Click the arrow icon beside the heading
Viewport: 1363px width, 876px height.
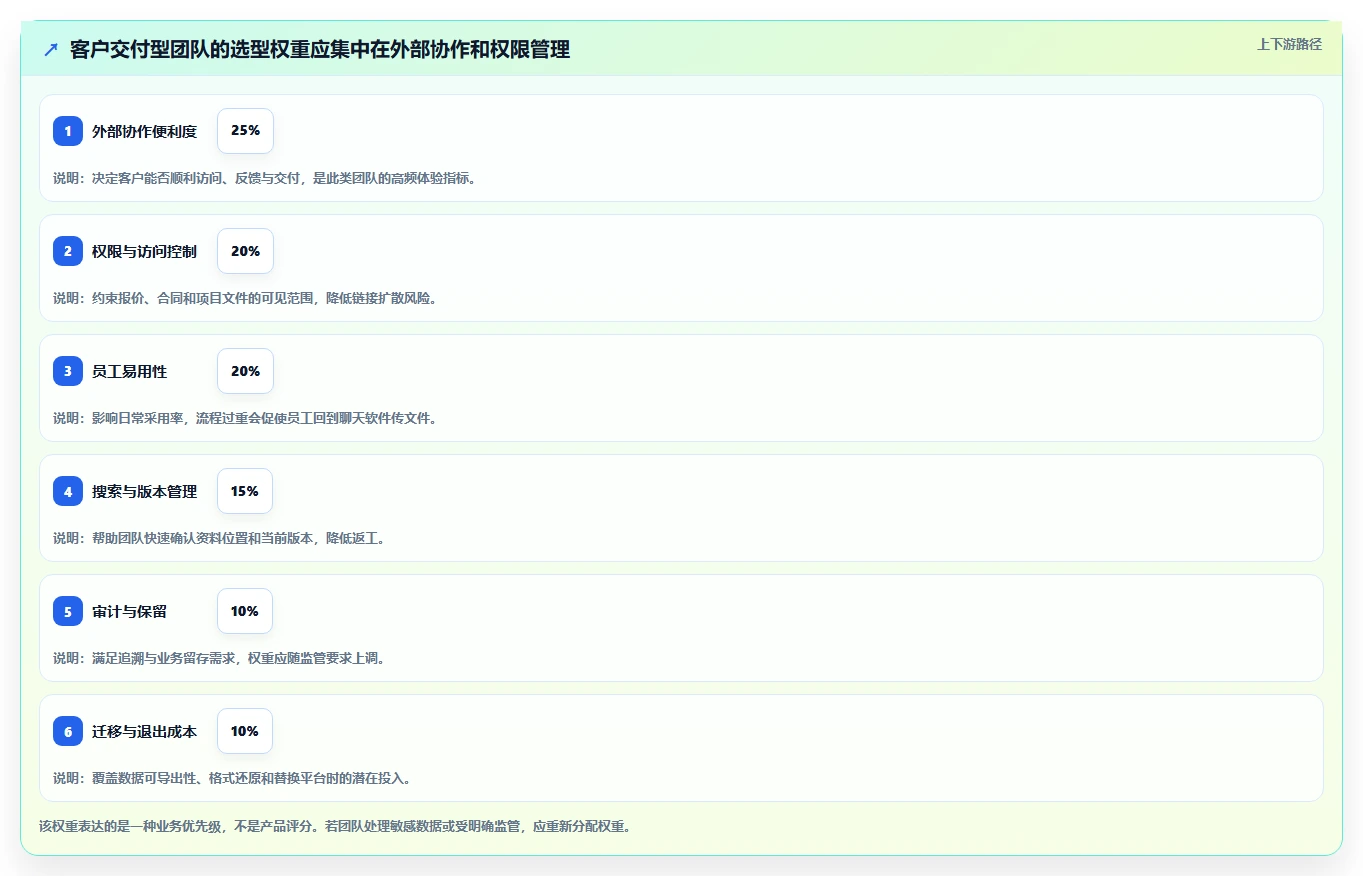click(x=51, y=49)
